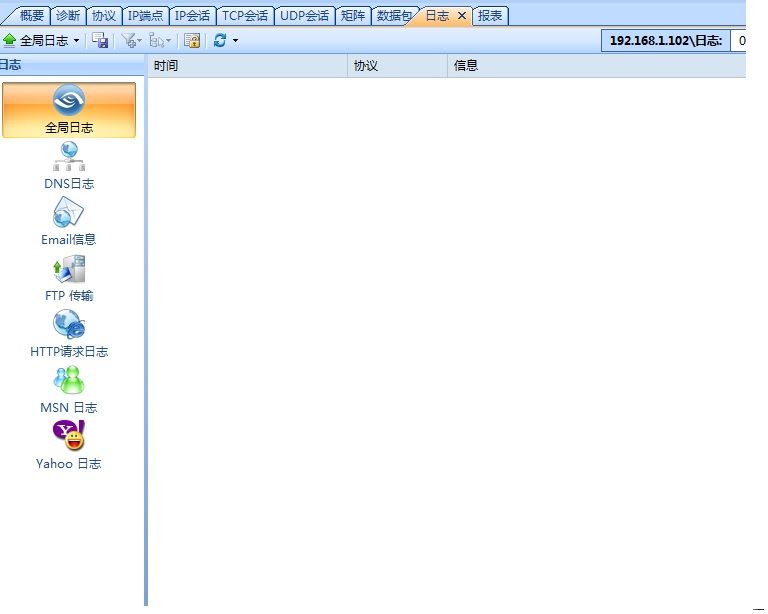Select the 全局日志 sidebar icon
Viewport: 768px width, 614px height.
pos(69,109)
